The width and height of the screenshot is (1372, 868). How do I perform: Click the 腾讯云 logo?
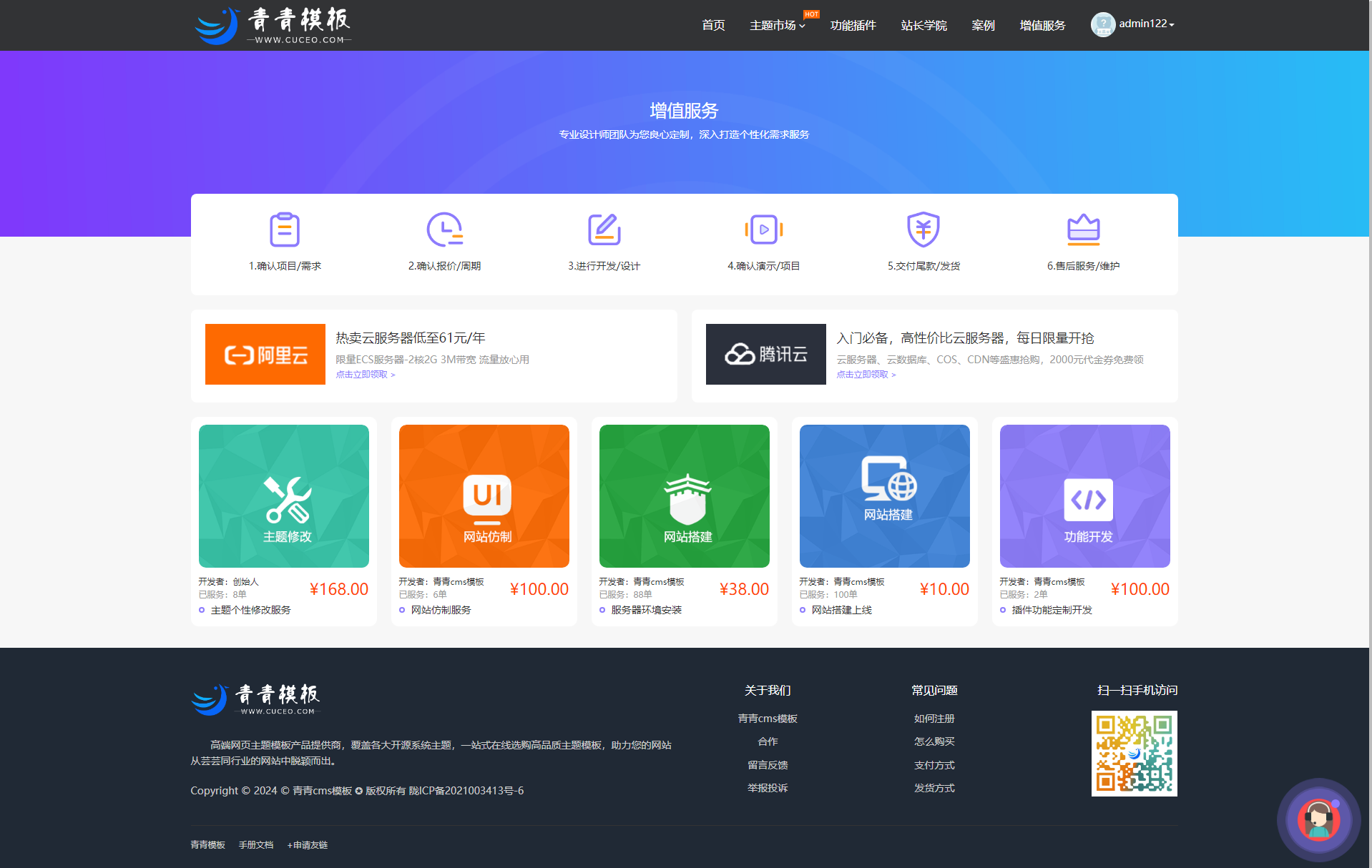pyautogui.click(x=765, y=353)
